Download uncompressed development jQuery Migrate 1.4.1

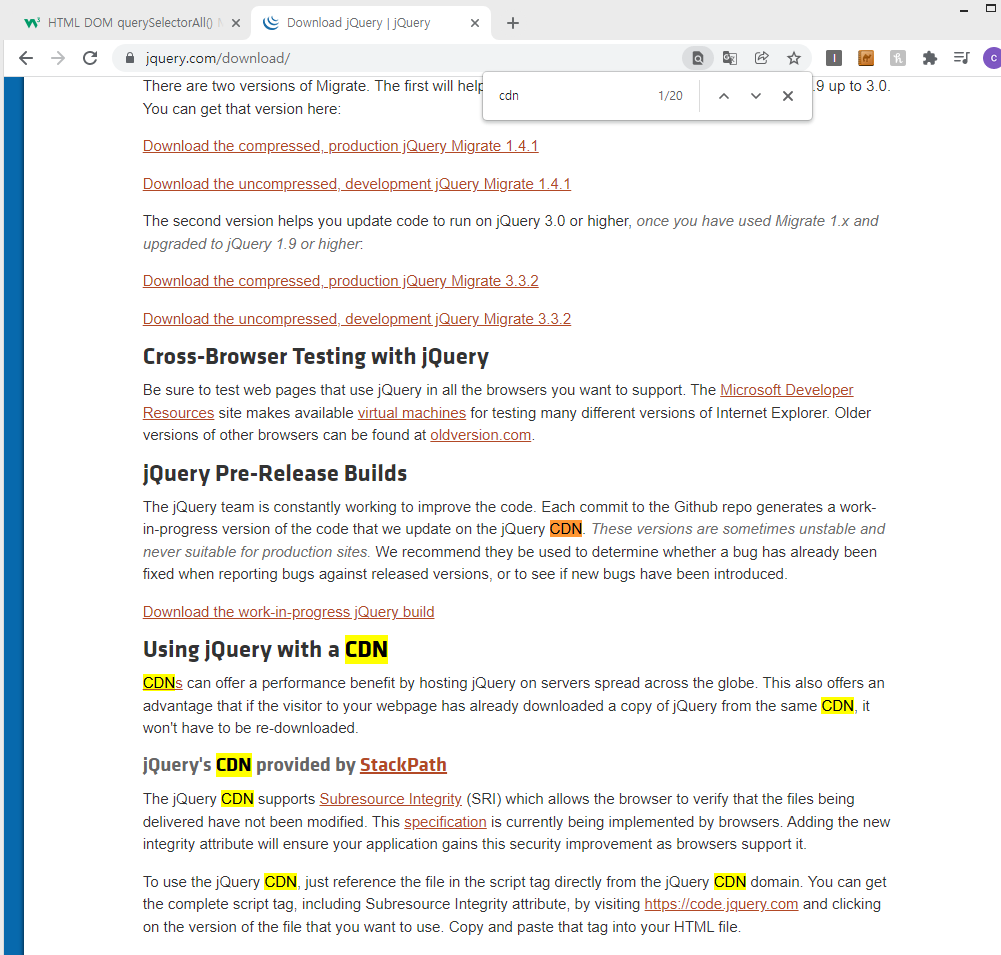(357, 184)
